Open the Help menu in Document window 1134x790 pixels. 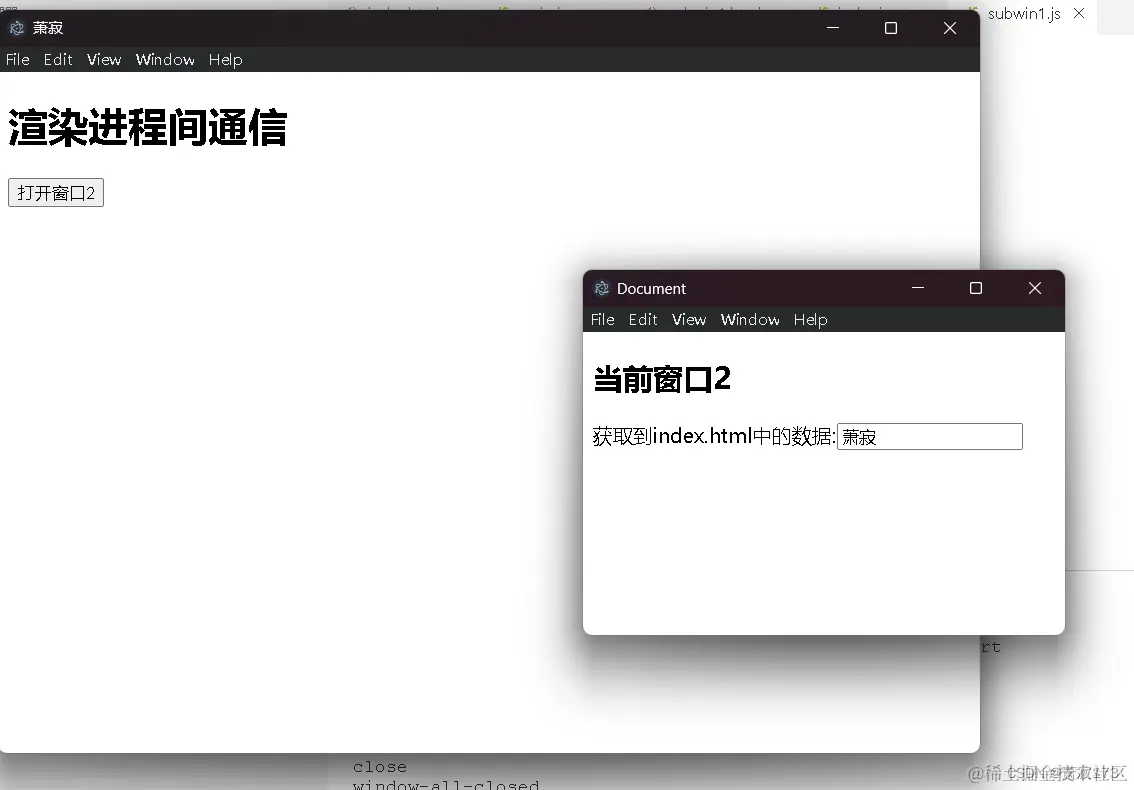tap(810, 320)
